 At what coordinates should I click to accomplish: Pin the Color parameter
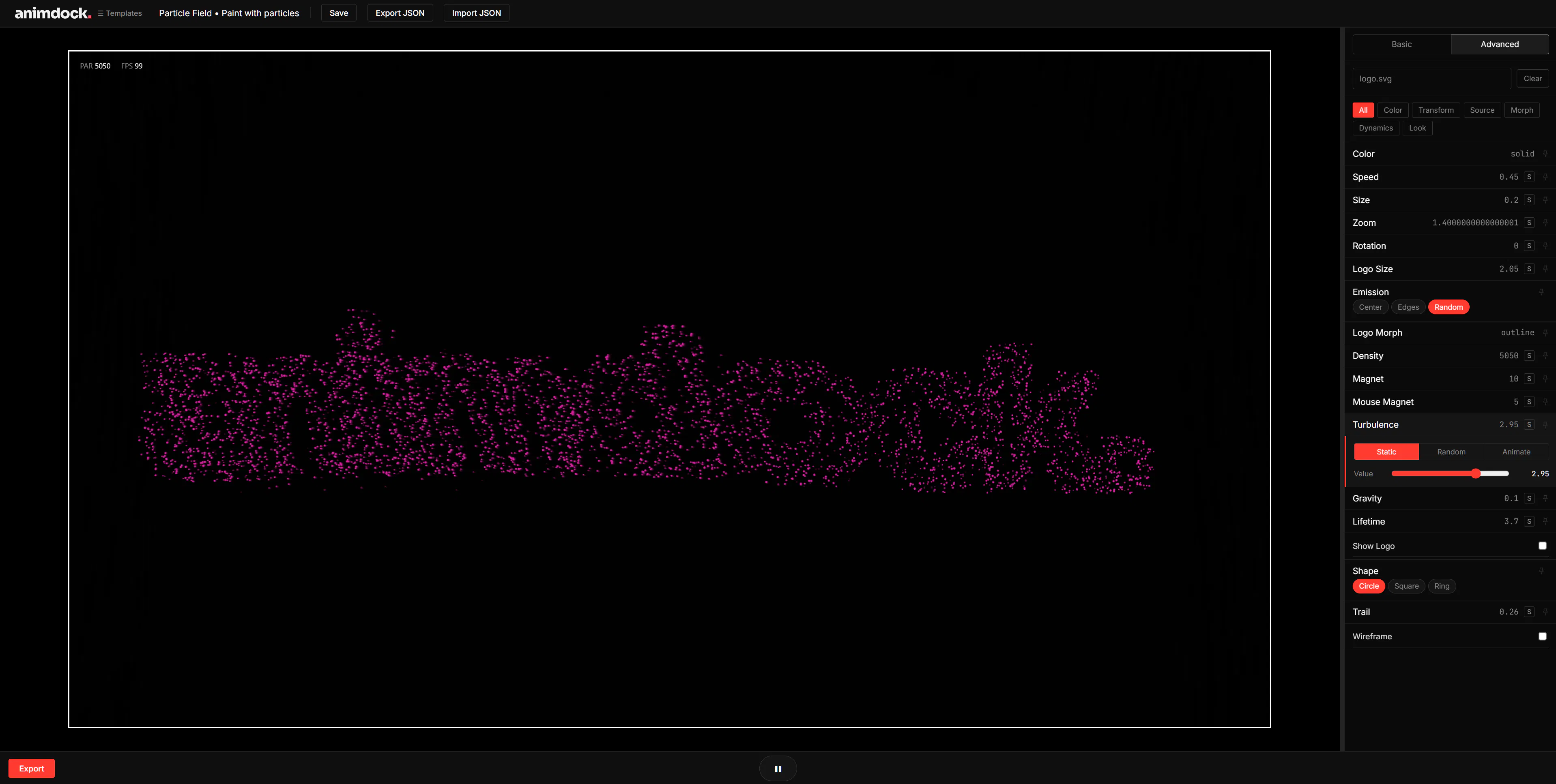coord(1545,153)
